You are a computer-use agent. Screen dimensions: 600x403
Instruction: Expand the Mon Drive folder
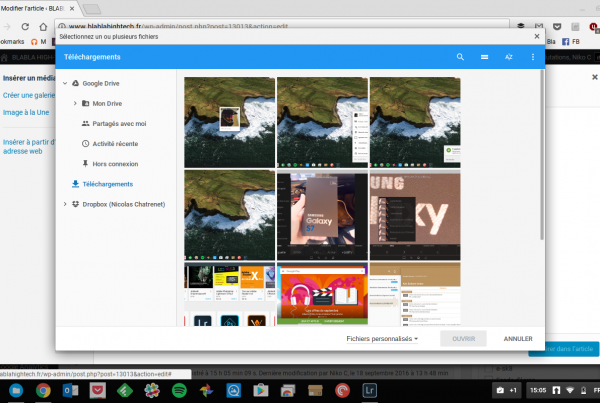[x=75, y=103]
